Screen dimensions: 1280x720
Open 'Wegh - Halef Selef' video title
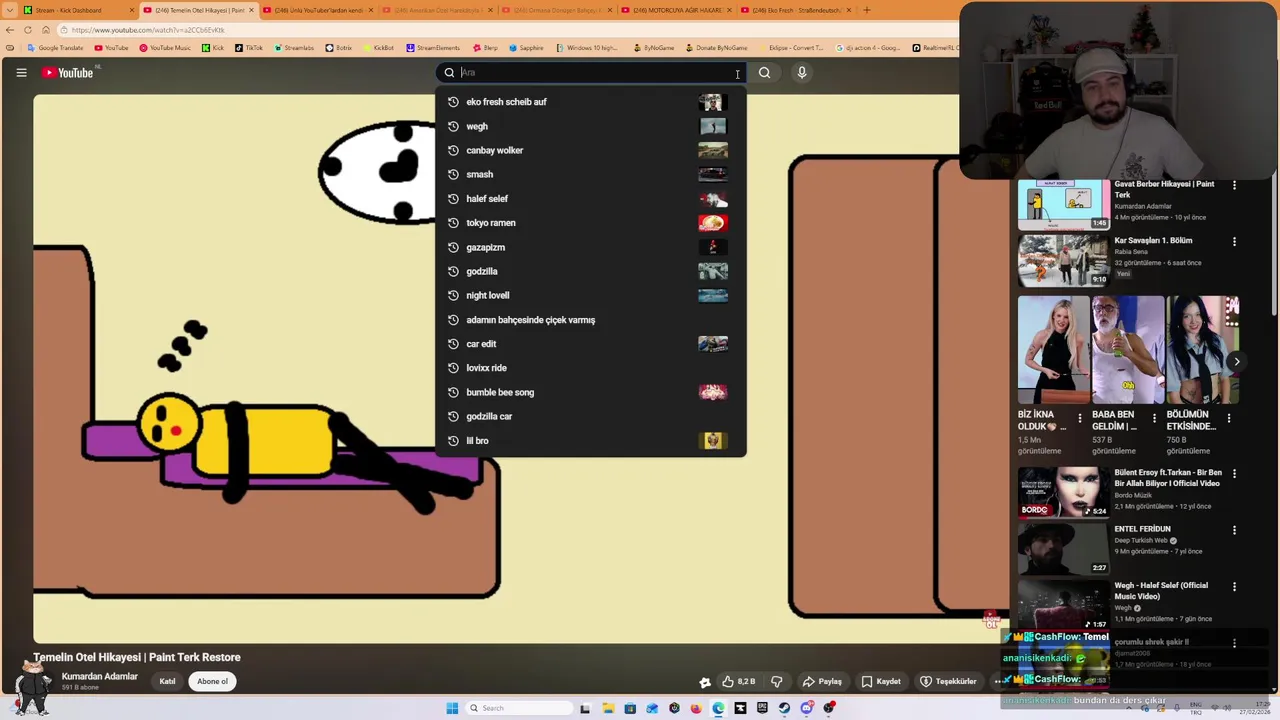1161,591
